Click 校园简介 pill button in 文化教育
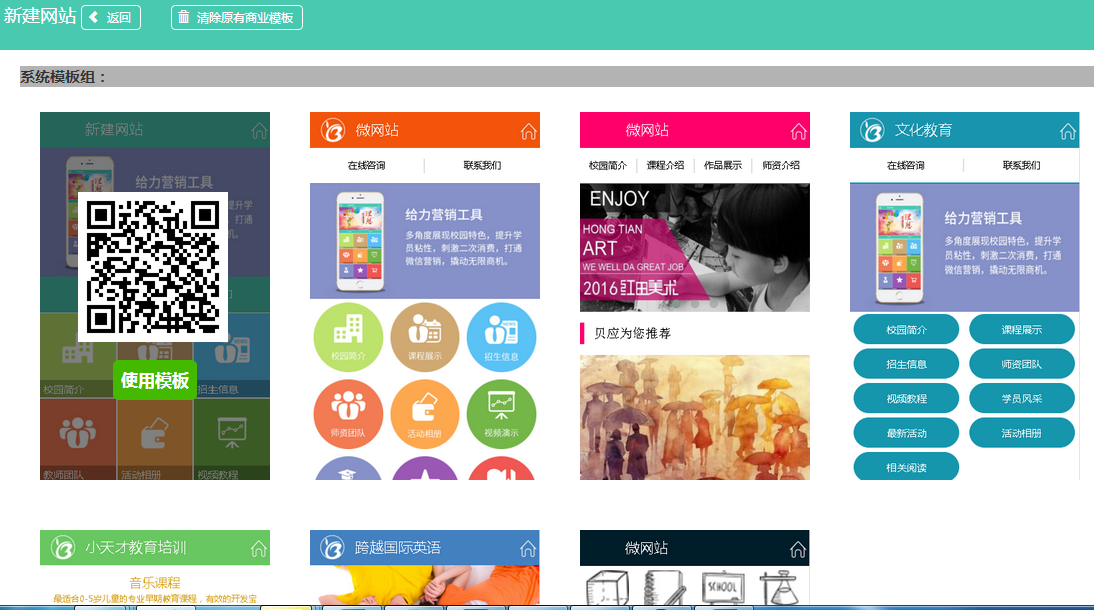This screenshot has width=1094, height=610. (x=906, y=329)
